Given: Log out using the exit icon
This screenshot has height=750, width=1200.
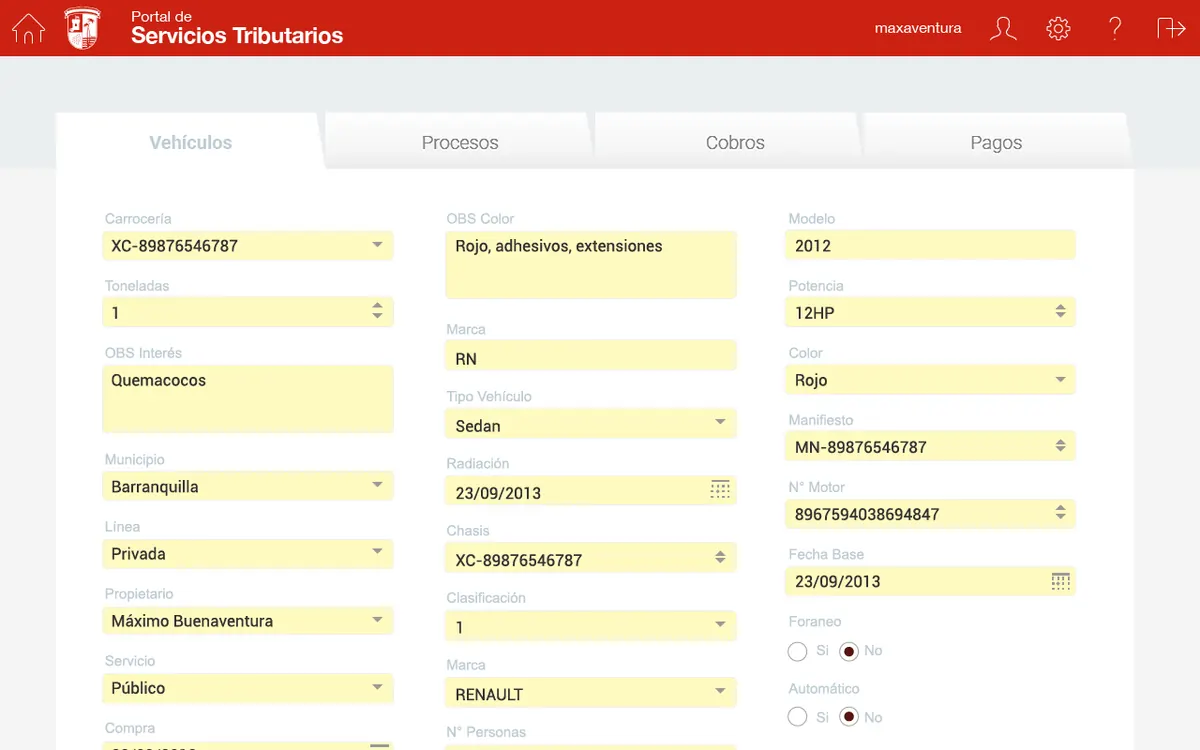Looking at the screenshot, I should [x=1171, y=28].
